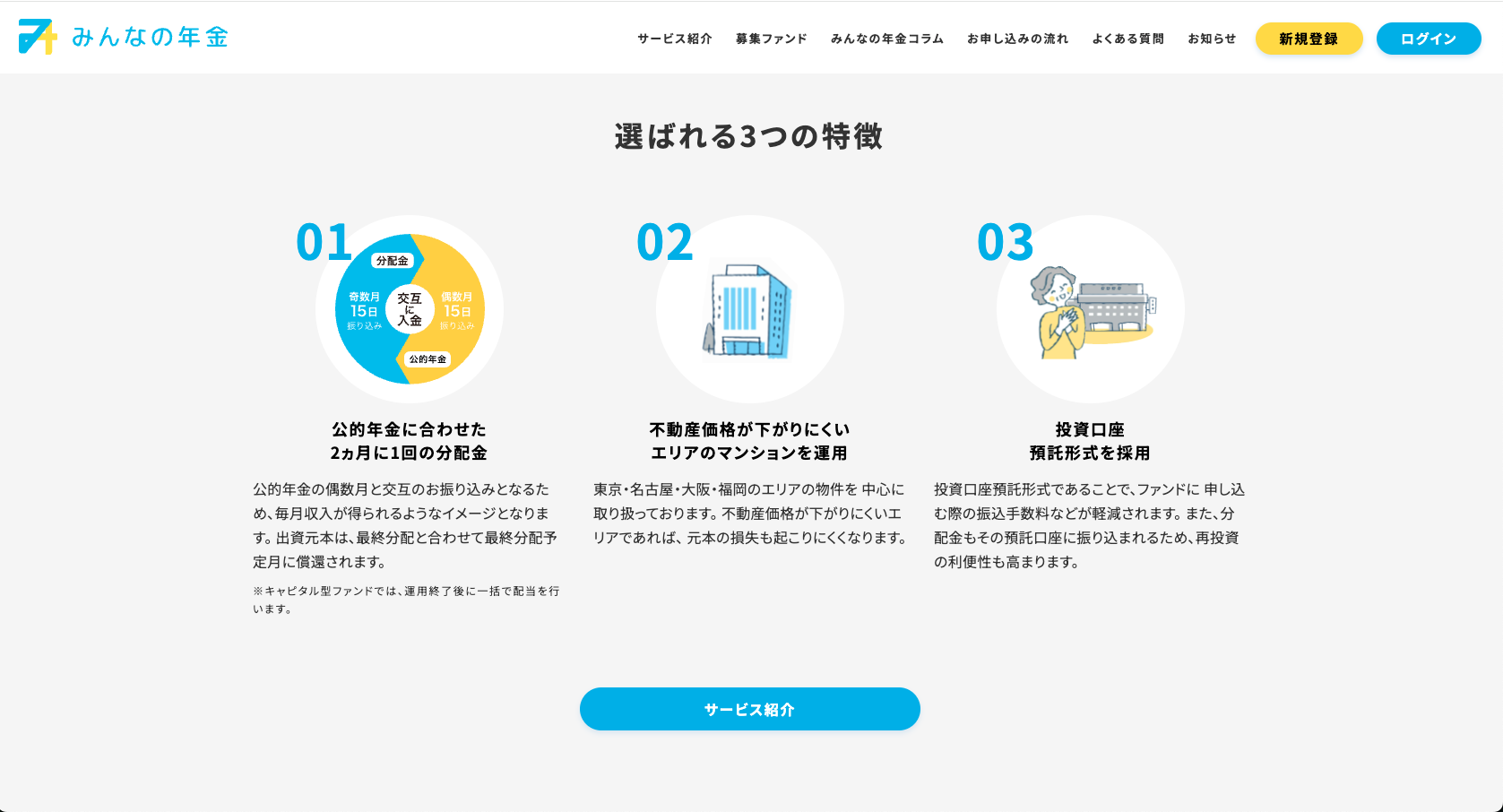Click the みんなの年金 logo text
1503x812 pixels.
[x=150, y=37]
